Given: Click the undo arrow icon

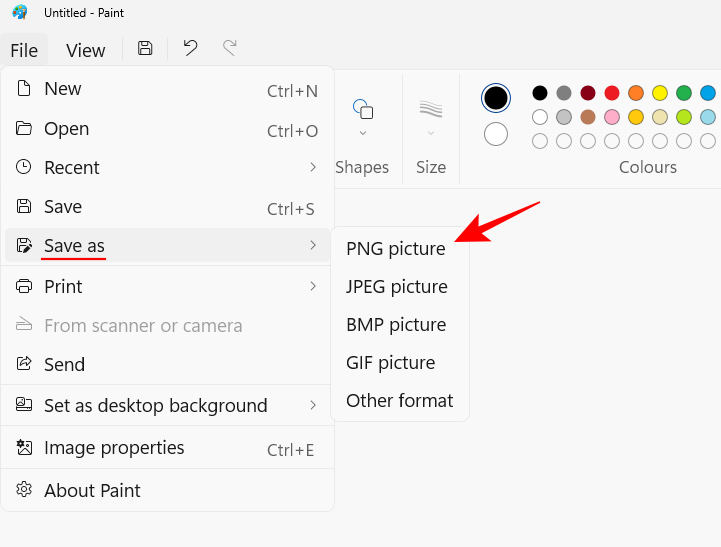Looking at the screenshot, I should (190, 48).
